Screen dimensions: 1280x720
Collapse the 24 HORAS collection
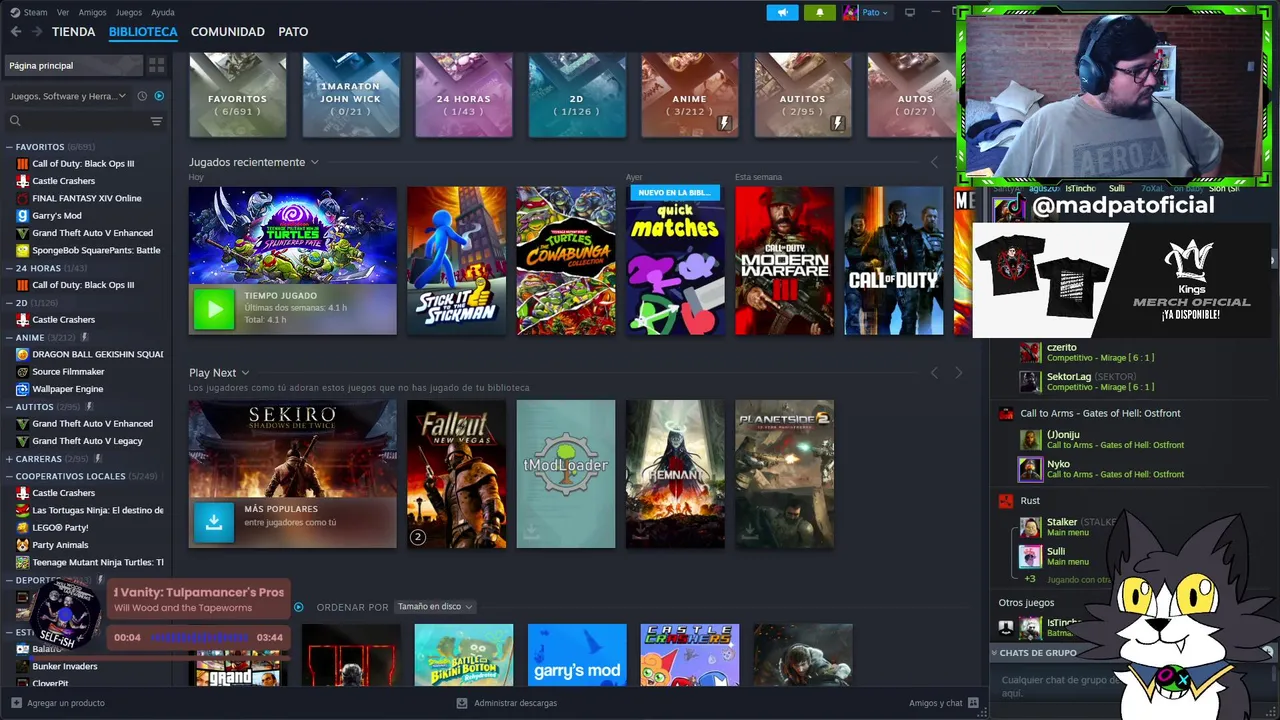point(9,268)
